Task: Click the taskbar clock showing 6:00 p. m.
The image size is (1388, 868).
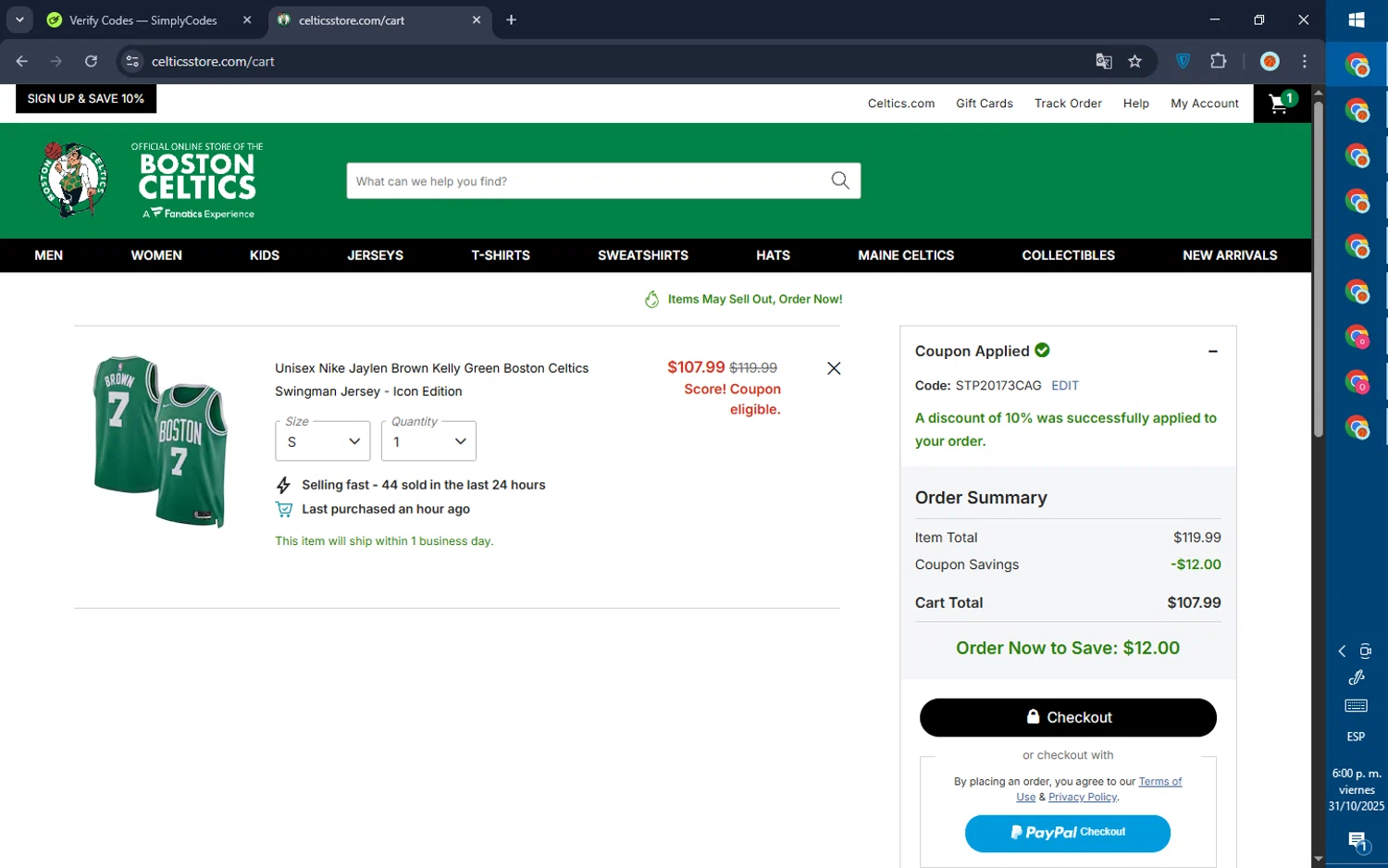Action: [x=1357, y=774]
